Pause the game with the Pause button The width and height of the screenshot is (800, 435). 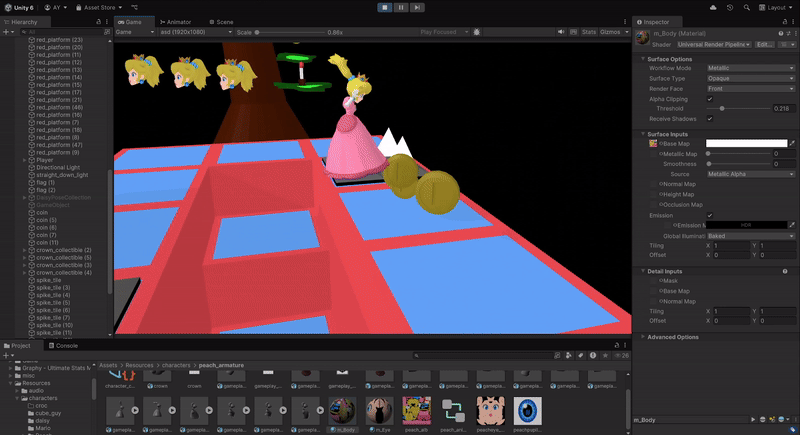[x=401, y=8]
